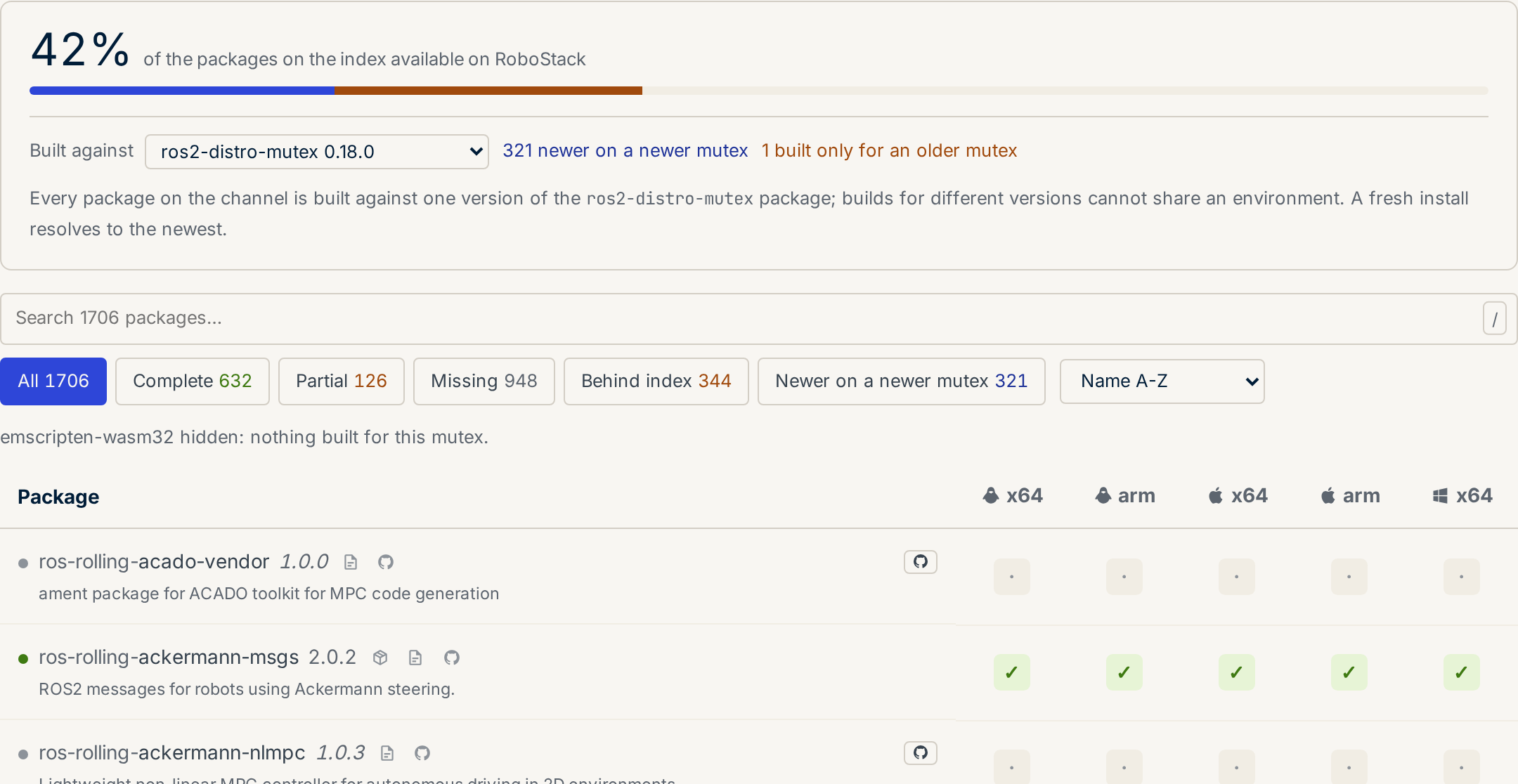
Task: Show only Complete 632 packages
Action: click(193, 381)
